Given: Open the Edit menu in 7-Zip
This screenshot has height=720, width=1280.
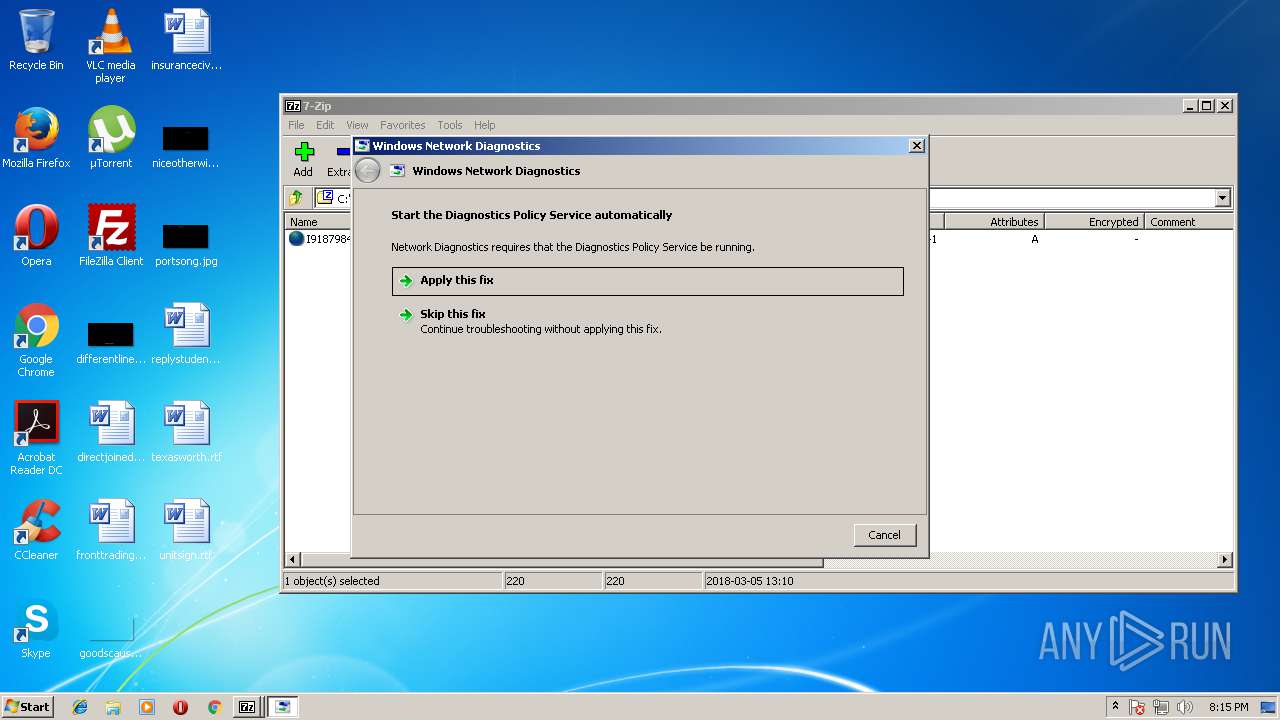Looking at the screenshot, I should tap(325, 125).
